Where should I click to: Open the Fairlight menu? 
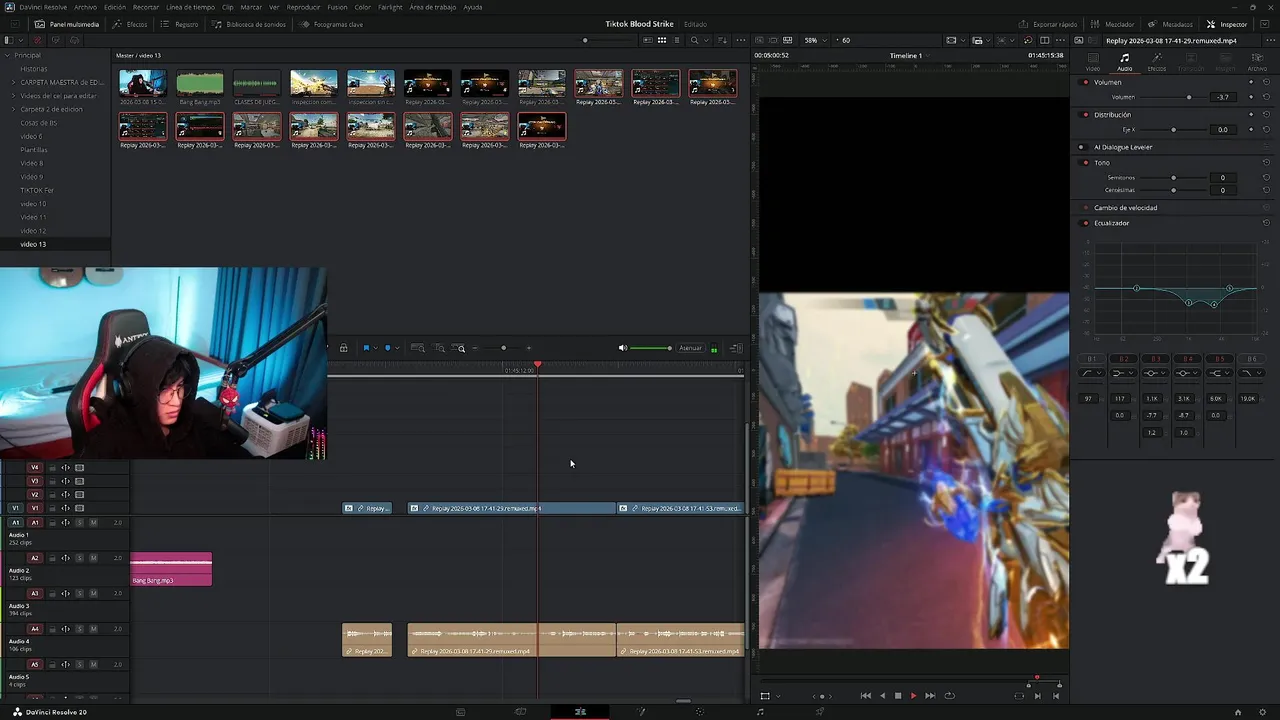[390, 7]
